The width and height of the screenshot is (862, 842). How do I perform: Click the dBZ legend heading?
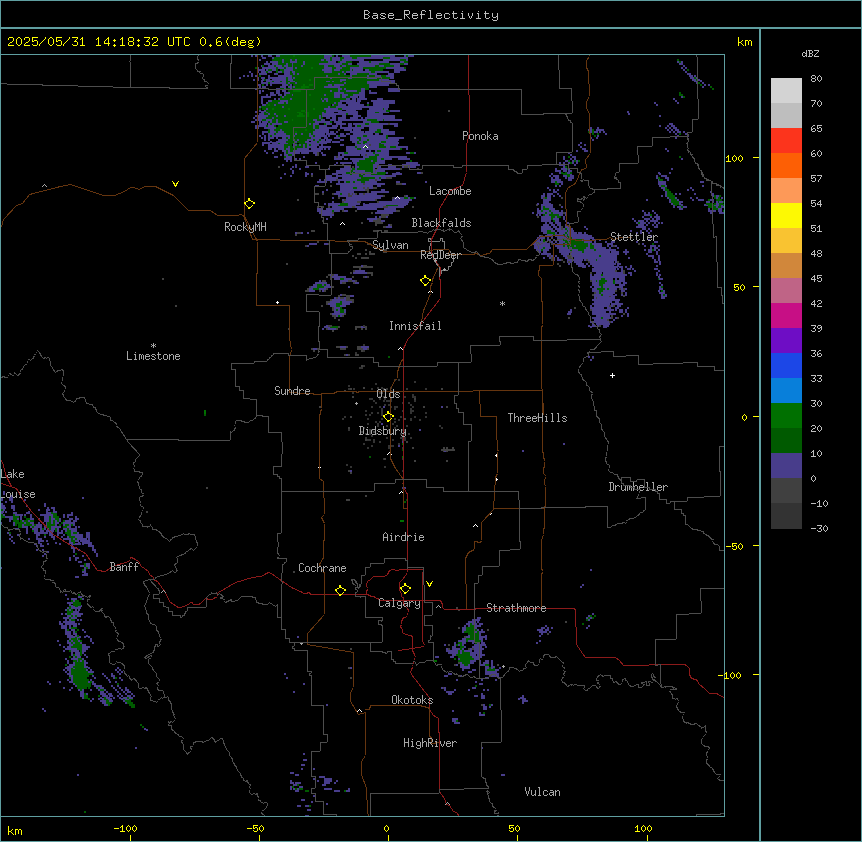click(x=810, y=53)
